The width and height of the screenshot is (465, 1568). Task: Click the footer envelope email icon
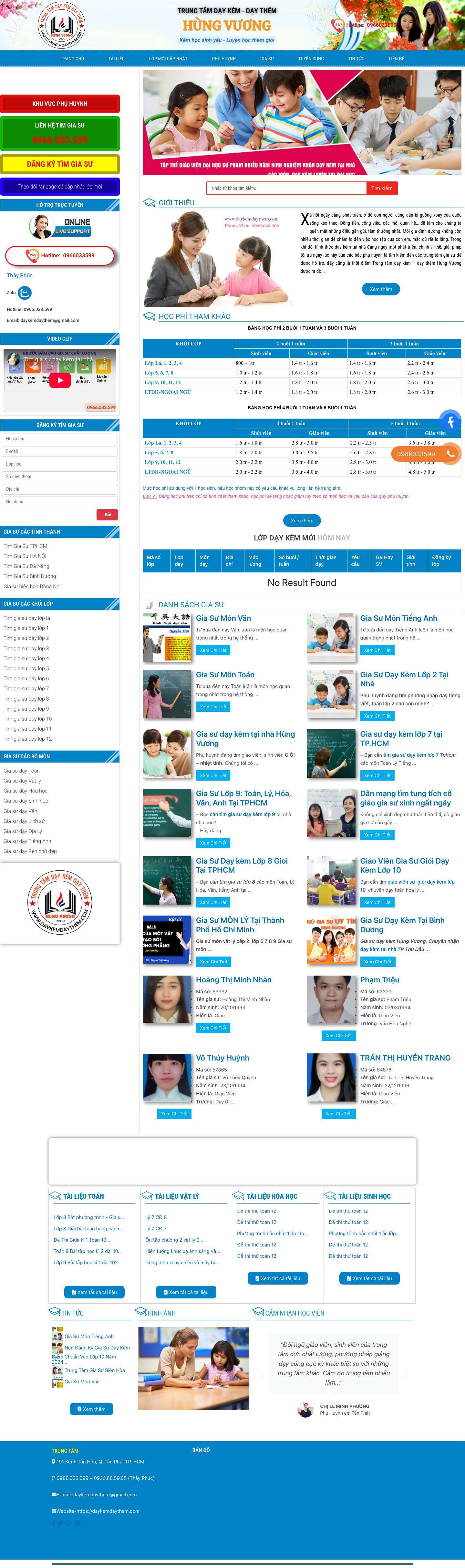pos(54,1494)
